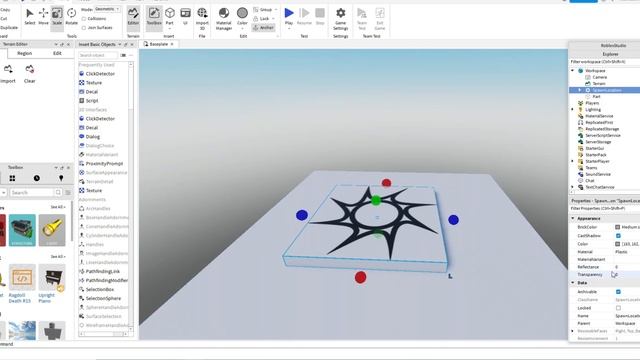The height and width of the screenshot is (360, 640).
Task: Select Terrain in the Explorer tree
Action: coord(599,84)
